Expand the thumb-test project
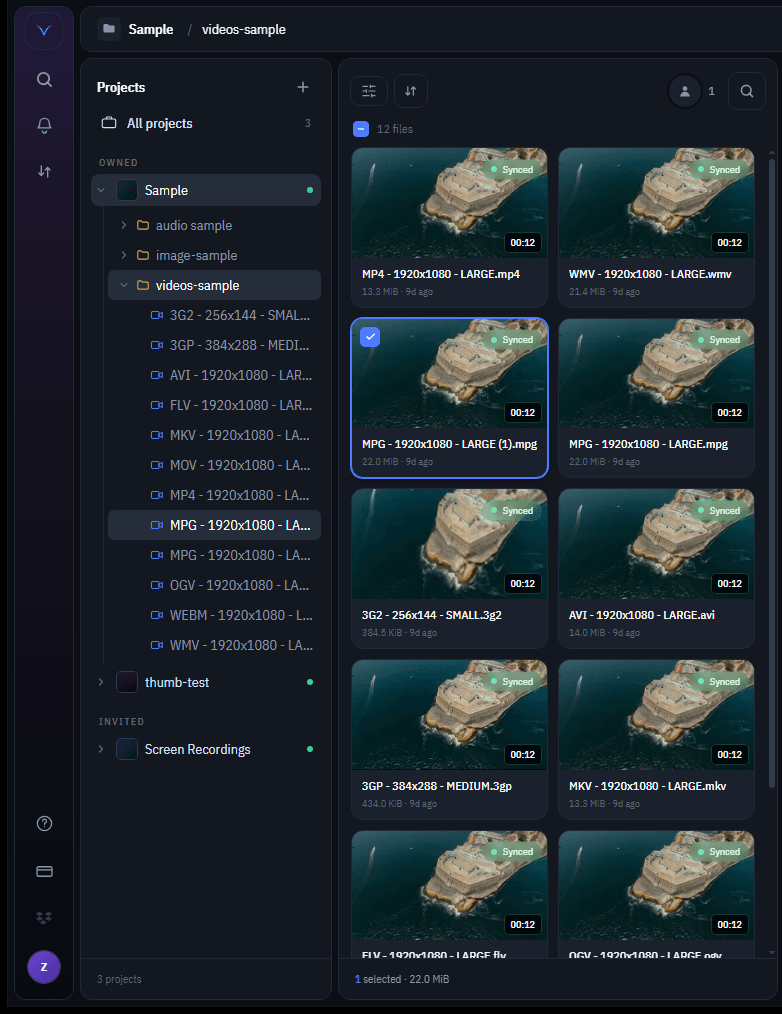Viewport: 782px width, 1014px height. click(x=101, y=682)
